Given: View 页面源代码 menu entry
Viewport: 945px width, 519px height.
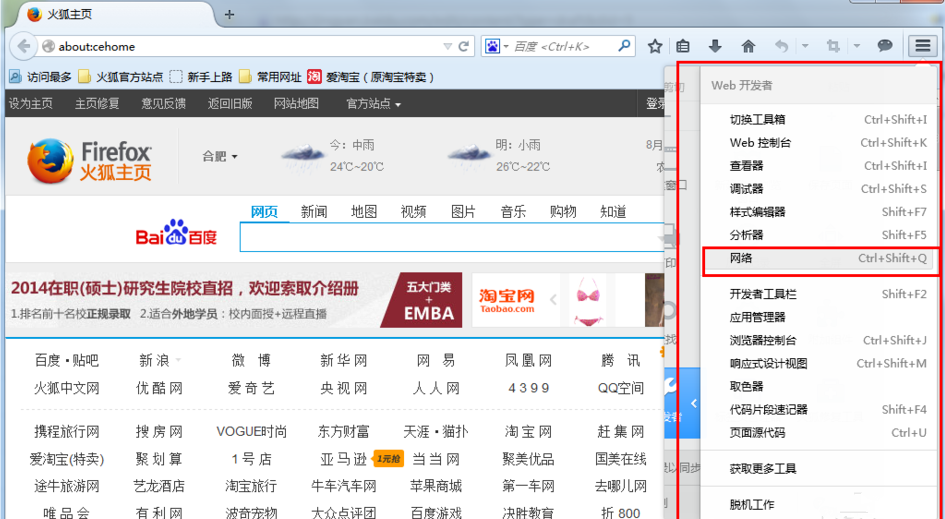Looking at the screenshot, I should point(820,432).
